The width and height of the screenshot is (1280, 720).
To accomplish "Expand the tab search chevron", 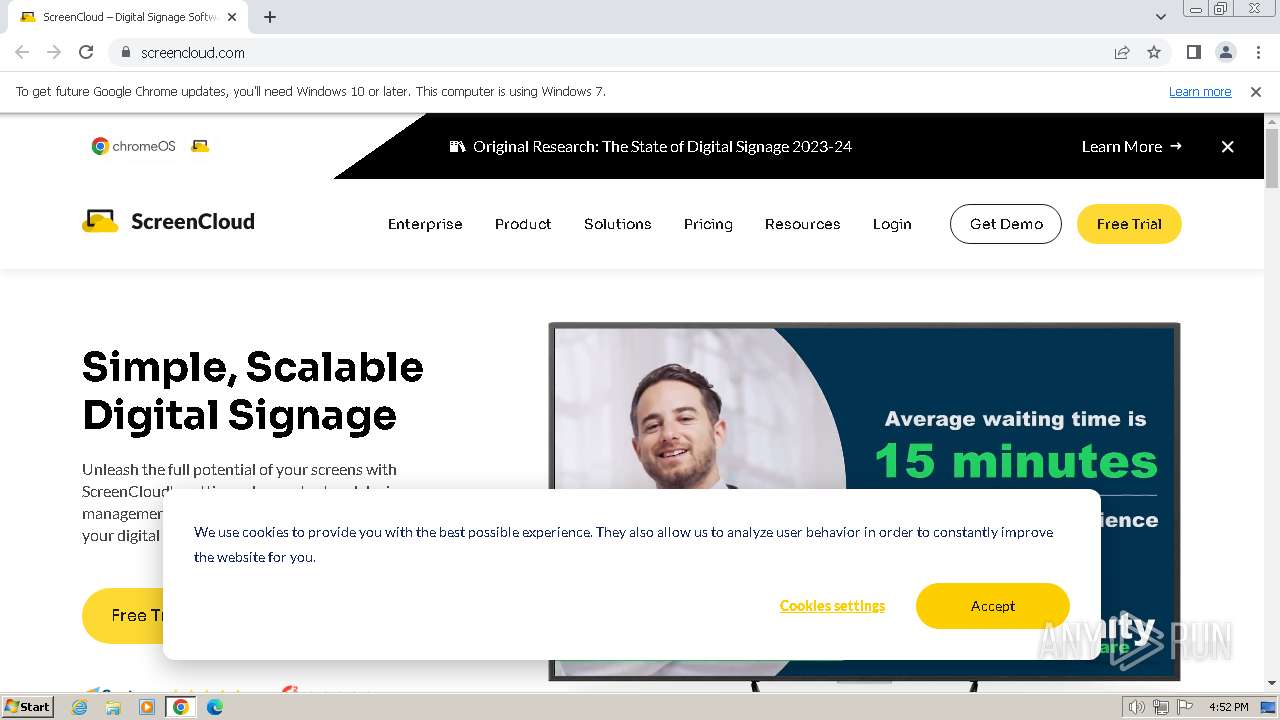I will coord(1160,17).
